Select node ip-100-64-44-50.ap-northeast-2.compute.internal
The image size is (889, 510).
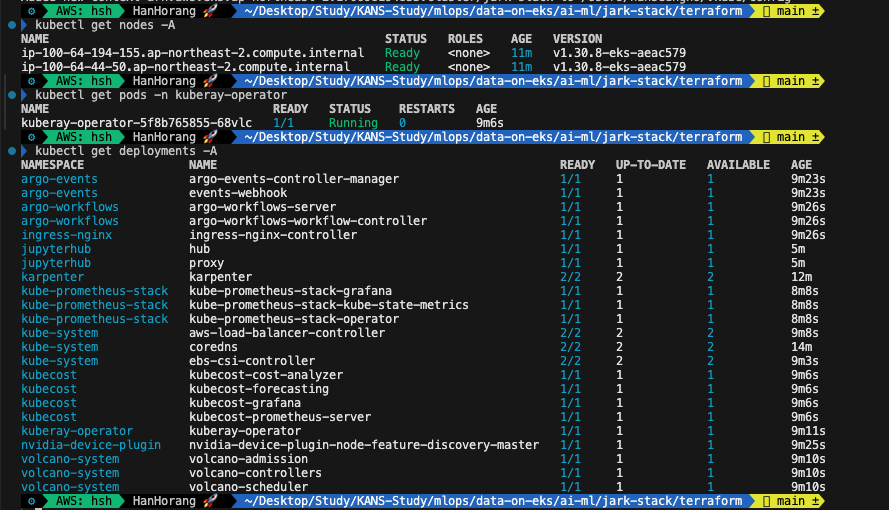(185, 67)
